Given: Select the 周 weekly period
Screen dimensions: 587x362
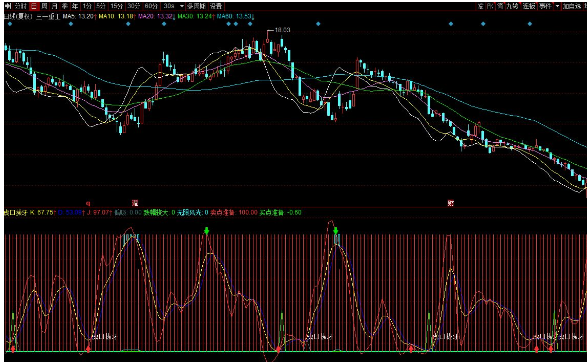Looking at the screenshot, I should [45, 6].
